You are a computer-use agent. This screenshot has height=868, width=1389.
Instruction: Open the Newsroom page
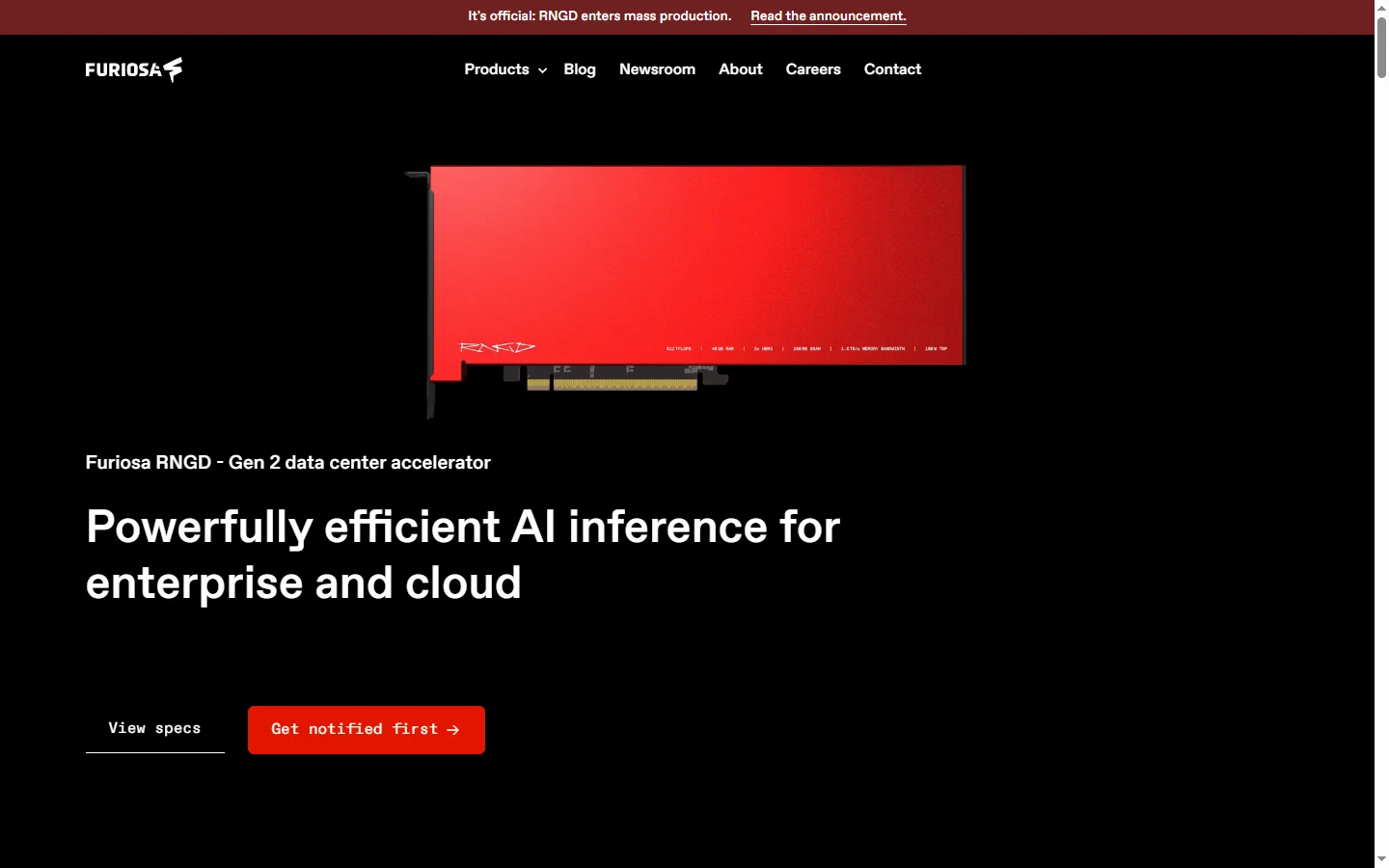coord(657,69)
